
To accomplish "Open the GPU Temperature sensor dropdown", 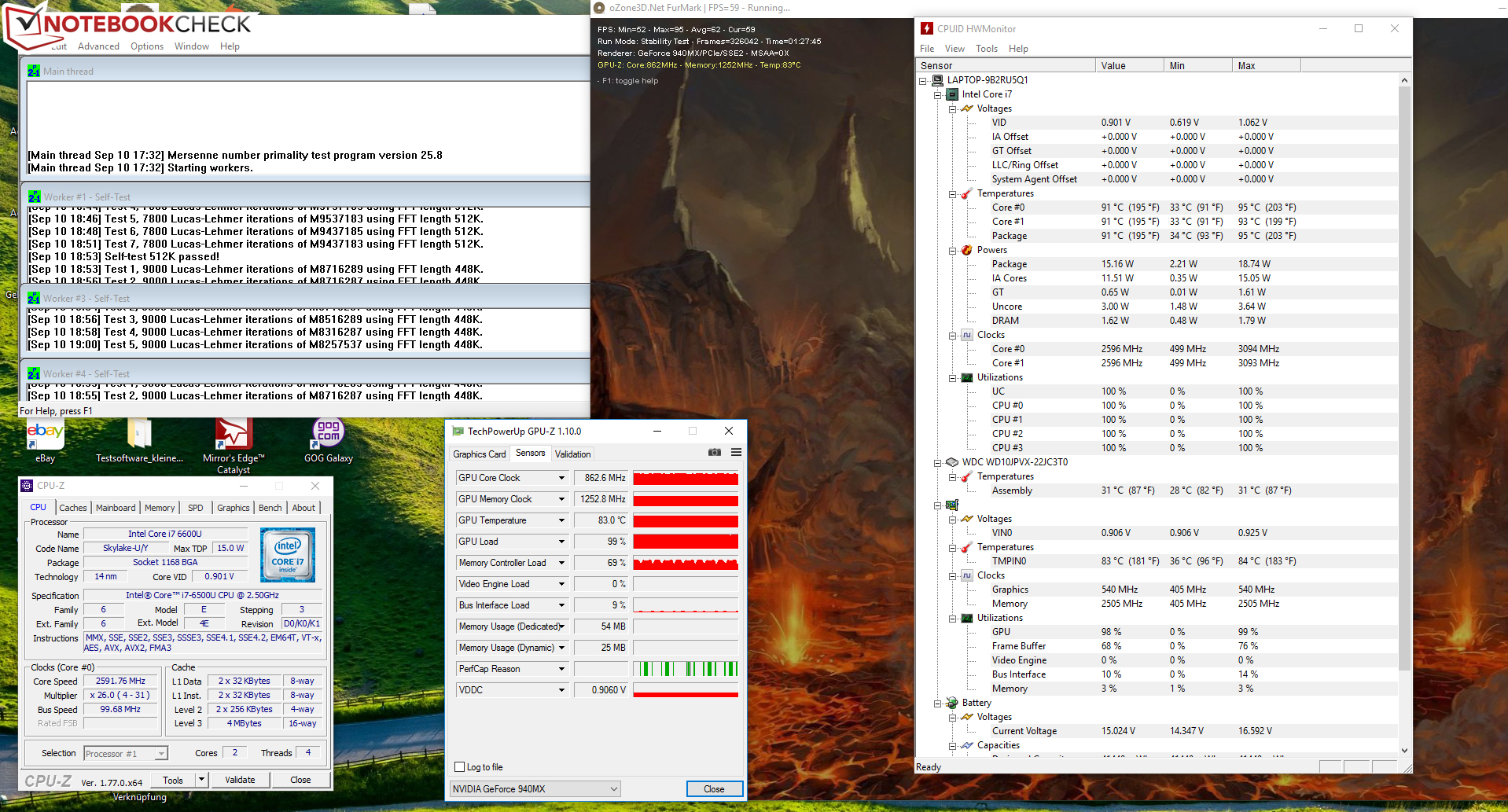I will 561,520.
